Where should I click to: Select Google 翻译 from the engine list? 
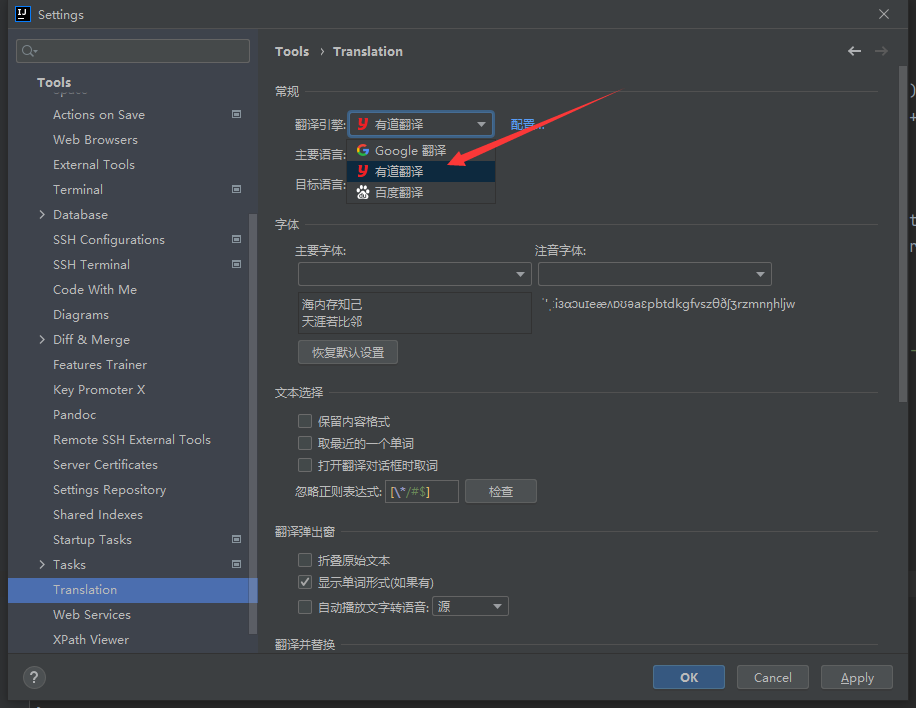click(x=421, y=150)
